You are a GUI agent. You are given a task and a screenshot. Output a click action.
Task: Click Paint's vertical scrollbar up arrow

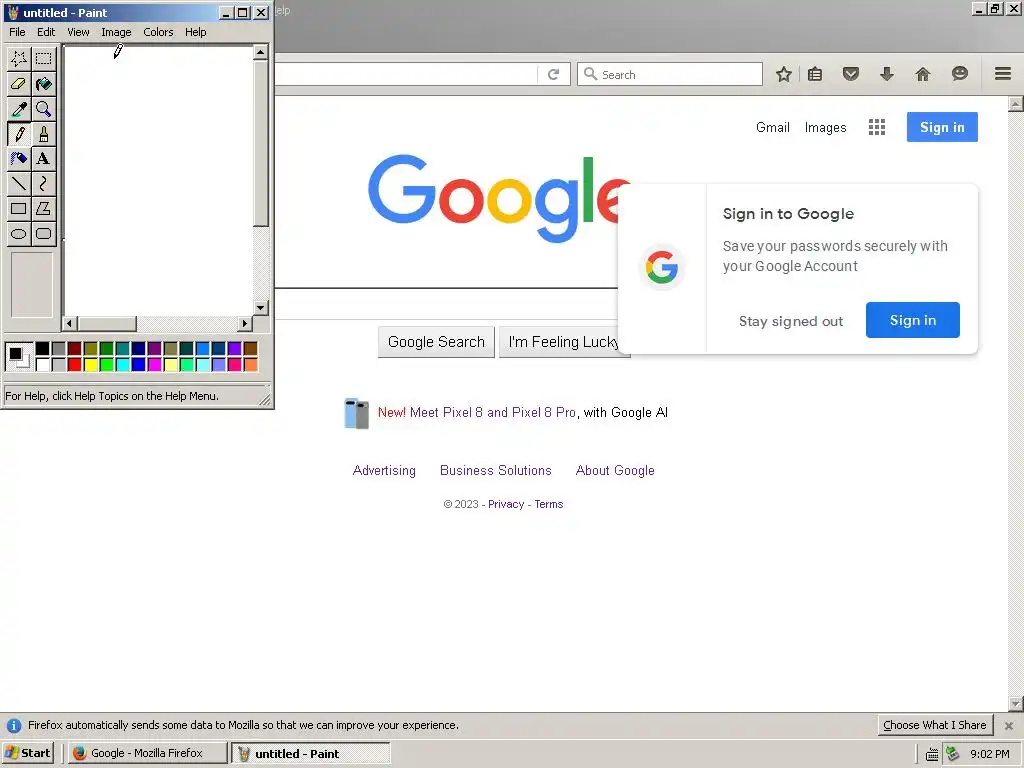click(261, 52)
